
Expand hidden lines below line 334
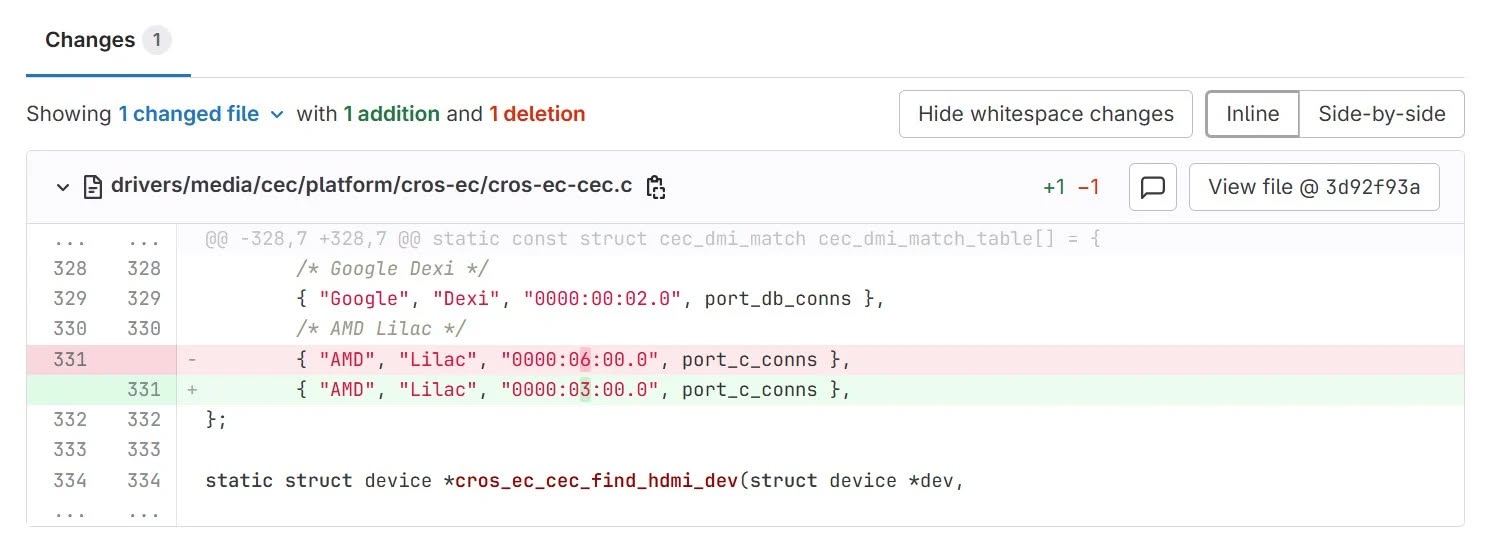tap(70, 512)
